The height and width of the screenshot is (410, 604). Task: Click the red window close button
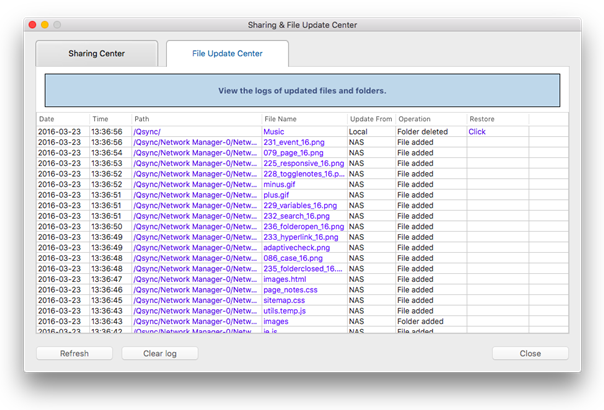(32, 25)
